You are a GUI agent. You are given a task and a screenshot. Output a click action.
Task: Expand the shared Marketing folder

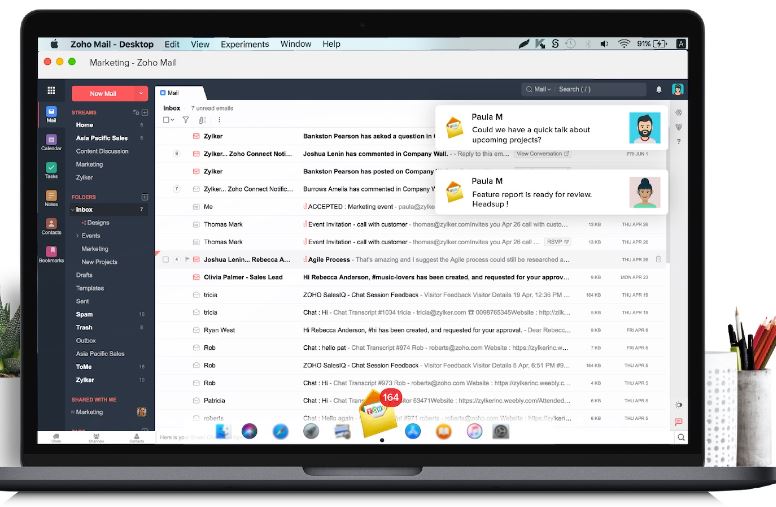pos(72,412)
